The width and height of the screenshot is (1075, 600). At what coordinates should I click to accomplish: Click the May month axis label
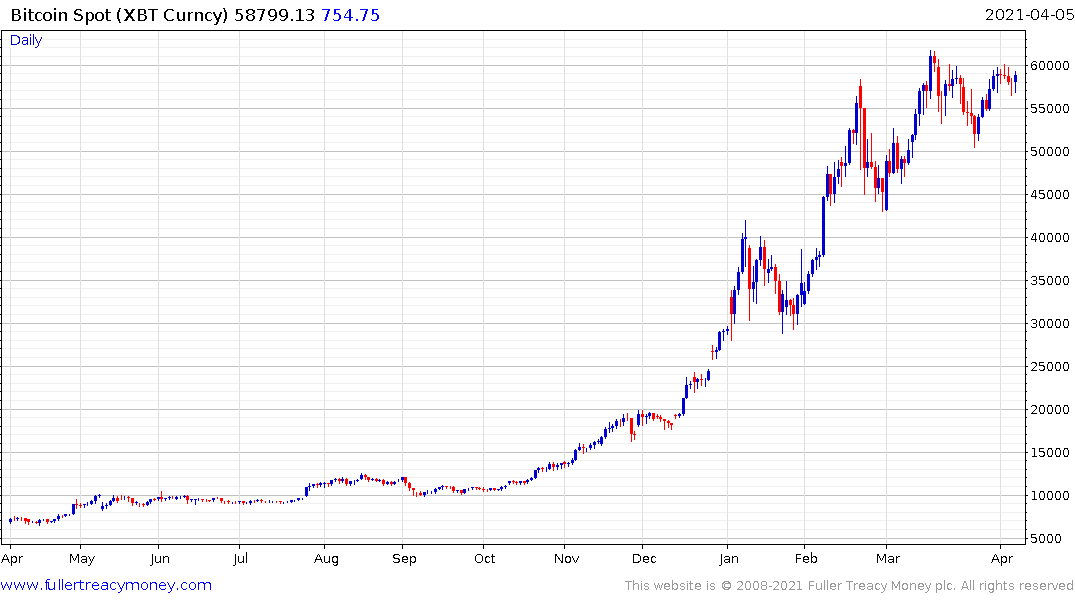coord(82,559)
